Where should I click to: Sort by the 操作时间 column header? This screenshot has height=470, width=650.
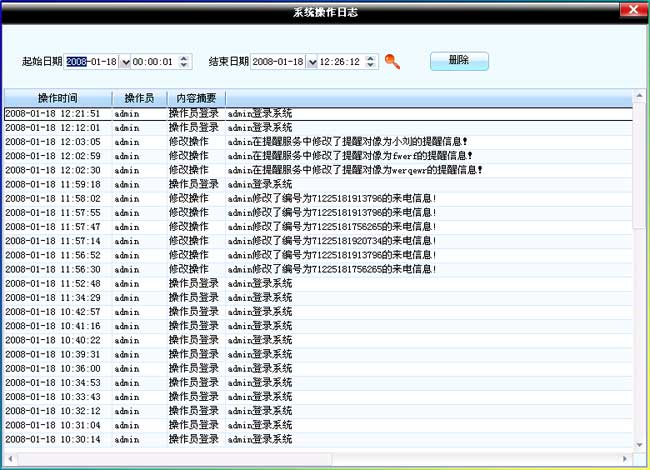(x=57, y=98)
